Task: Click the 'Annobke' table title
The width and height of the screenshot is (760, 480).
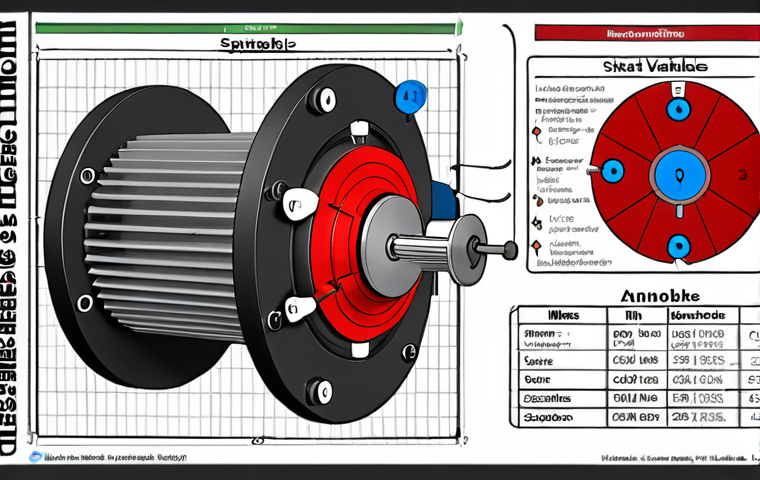Action: (660, 296)
